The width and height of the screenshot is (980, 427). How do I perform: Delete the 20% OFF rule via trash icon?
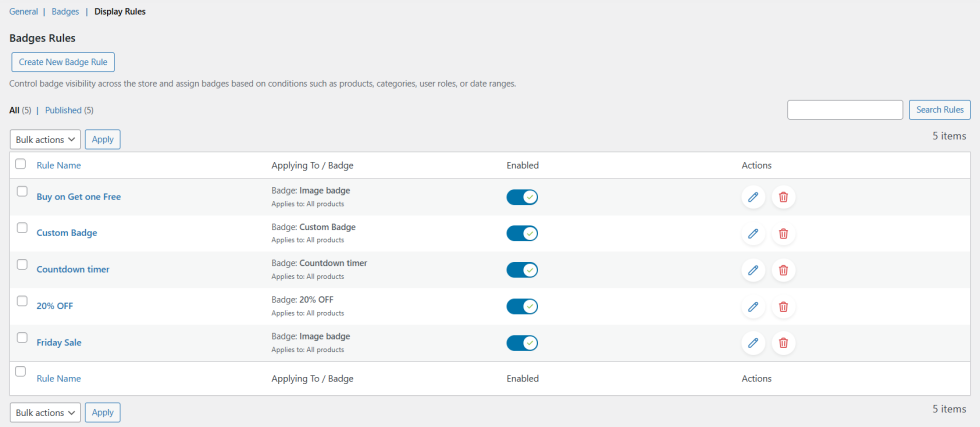tap(783, 307)
